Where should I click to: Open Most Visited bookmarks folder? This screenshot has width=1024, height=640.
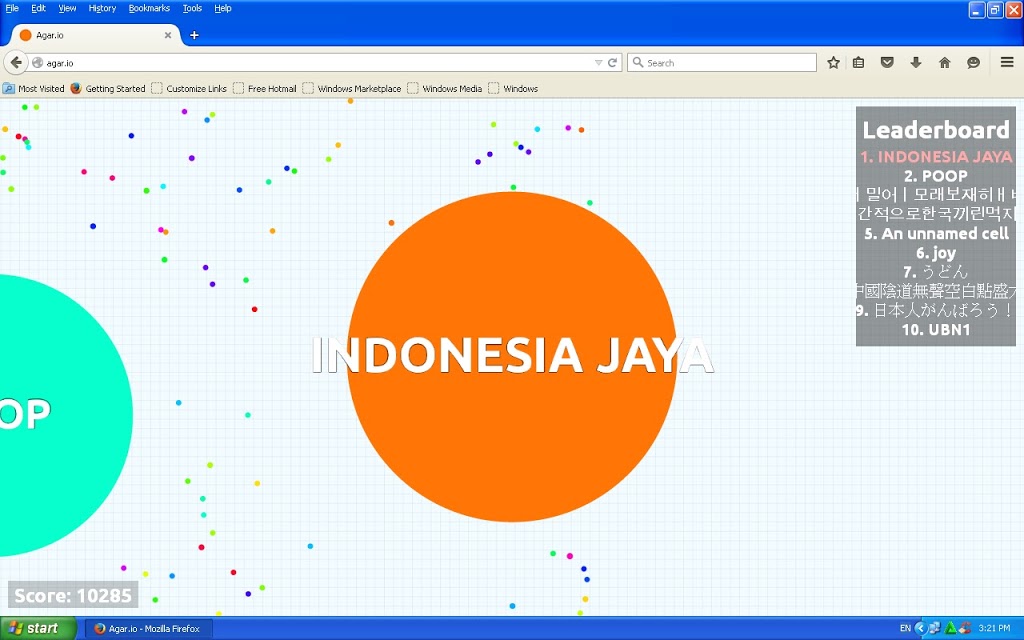point(34,89)
